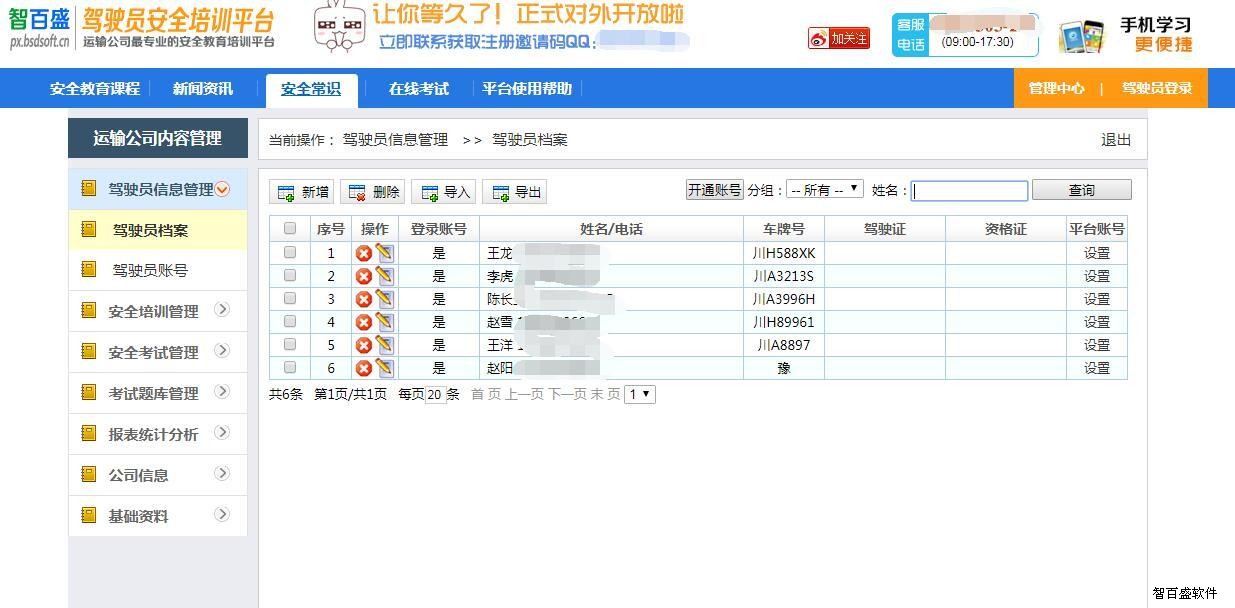This screenshot has width=1235, height=608.
Task: Open the 安全教育课程 navigation tab
Action: (95, 89)
